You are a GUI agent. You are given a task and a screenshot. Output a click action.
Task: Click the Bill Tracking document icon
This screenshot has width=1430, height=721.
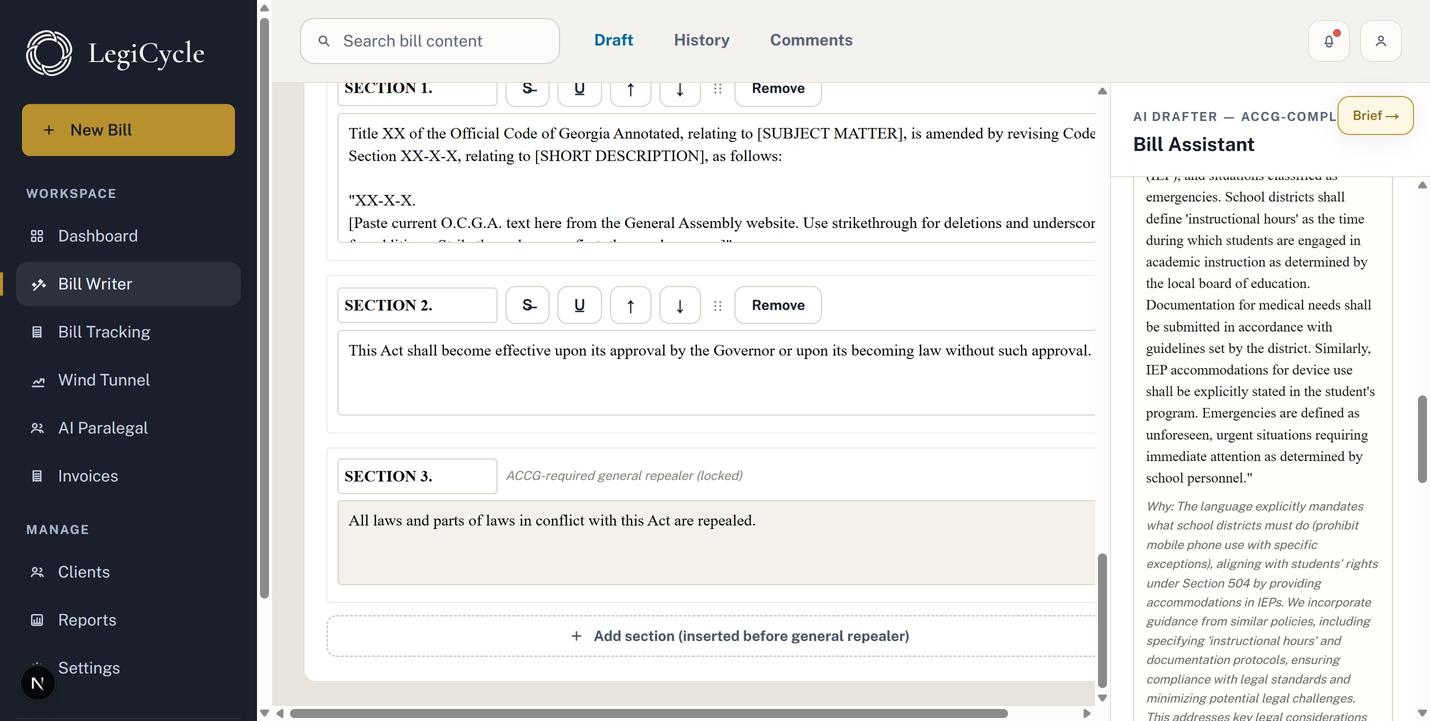pyautogui.click(x=37, y=332)
